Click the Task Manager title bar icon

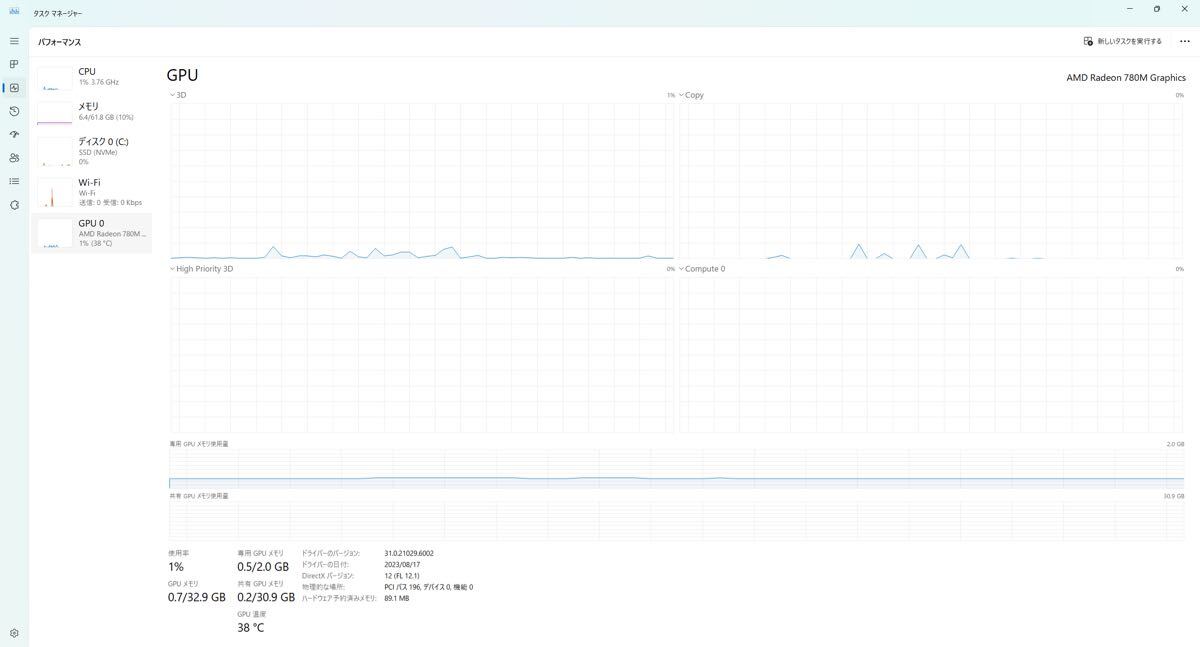pyautogui.click(x=14, y=10)
